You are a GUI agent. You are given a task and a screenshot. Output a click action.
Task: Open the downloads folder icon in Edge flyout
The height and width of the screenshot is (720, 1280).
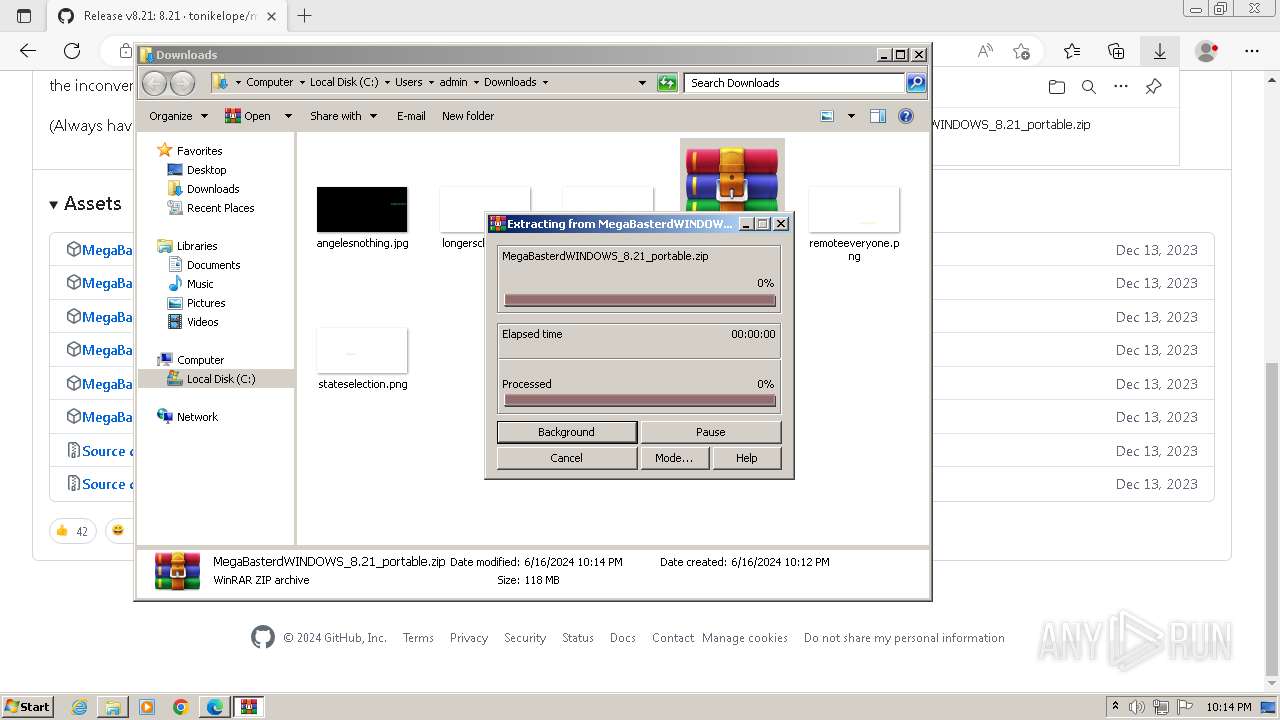tap(1057, 87)
